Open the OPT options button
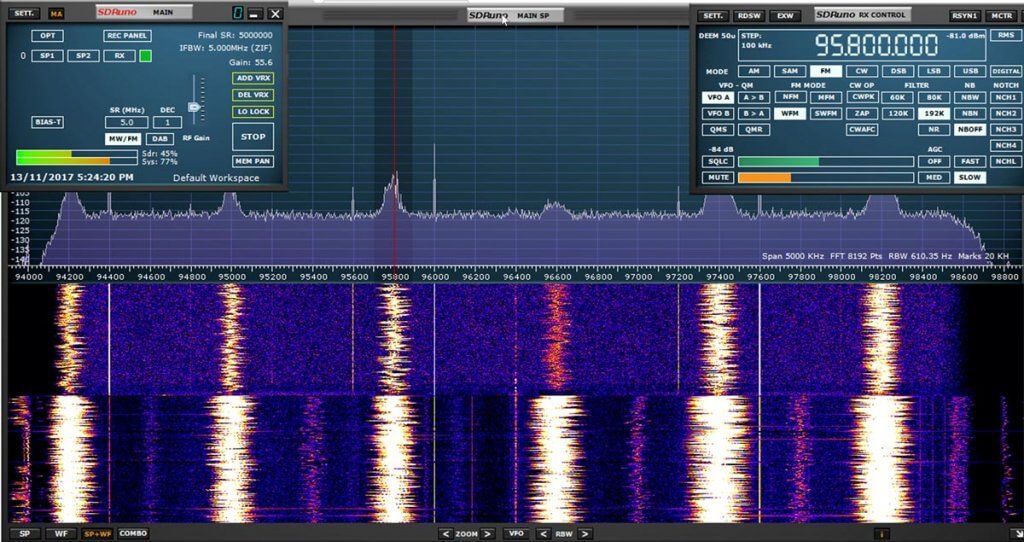The height and width of the screenshot is (542, 1024). (x=48, y=36)
